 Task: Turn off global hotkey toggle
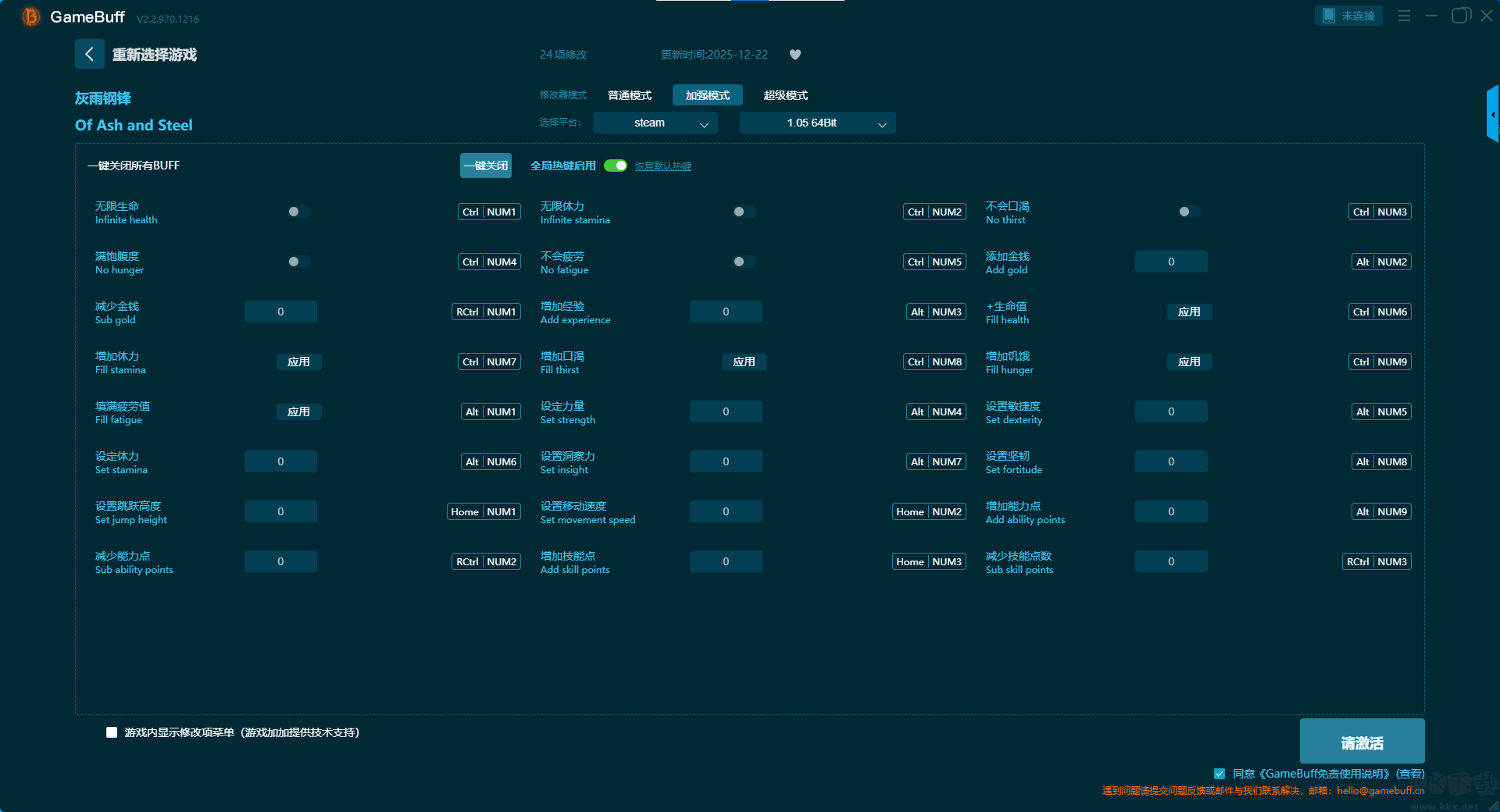coord(616,166)
